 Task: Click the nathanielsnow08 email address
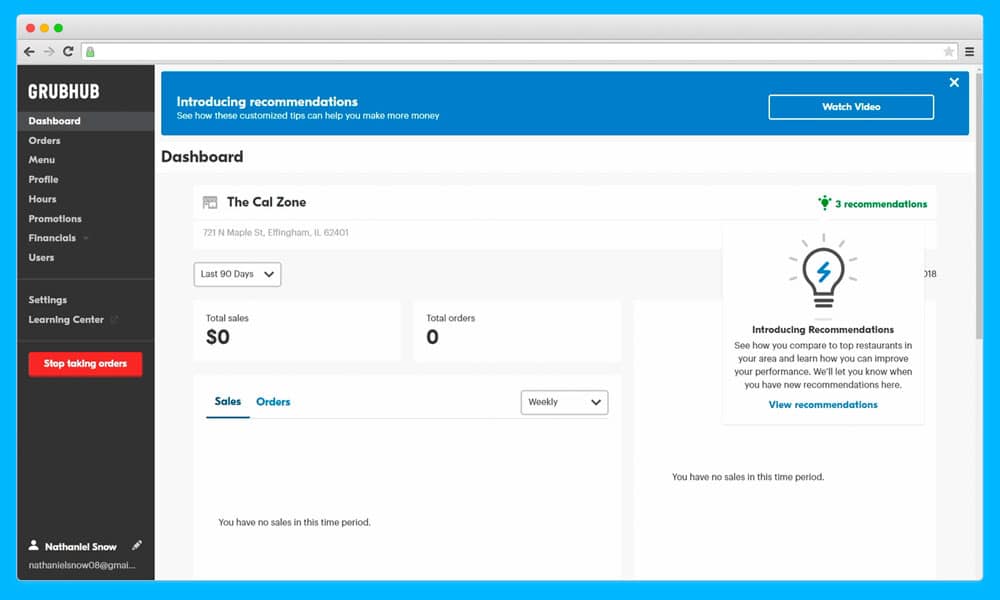pyautogui.click(x=82, y=565)
